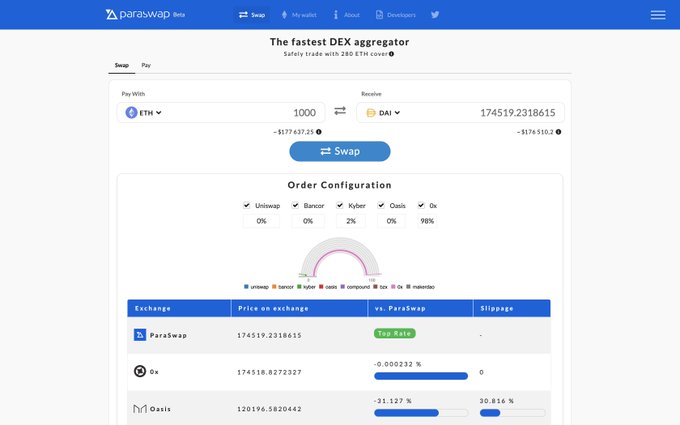Toggle the 0x legend swatch

pyautogui.click(x=393, y=287)
